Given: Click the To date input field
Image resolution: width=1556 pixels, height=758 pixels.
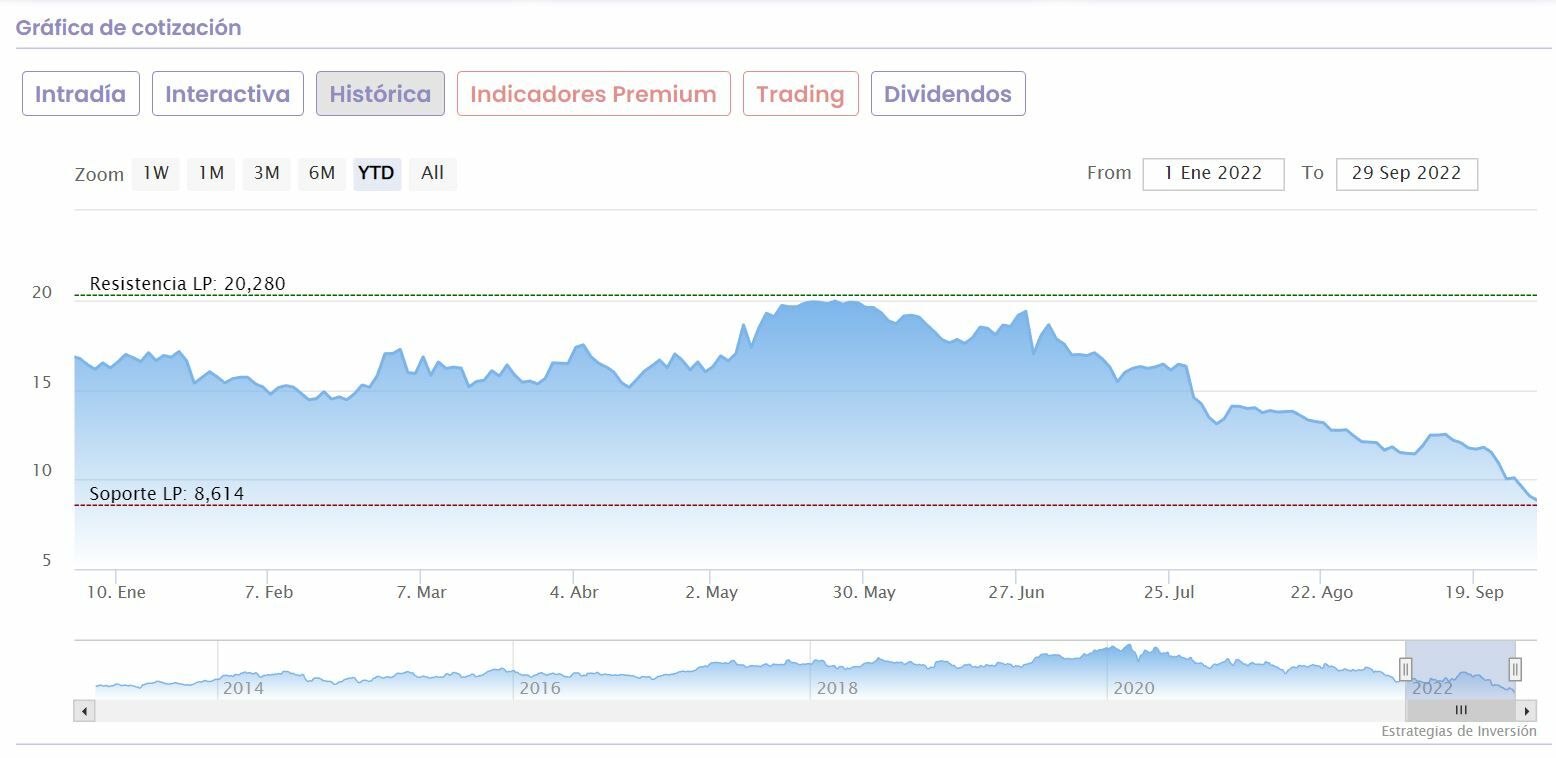Looking at the screenshot, I should [x=1406, y=173].
